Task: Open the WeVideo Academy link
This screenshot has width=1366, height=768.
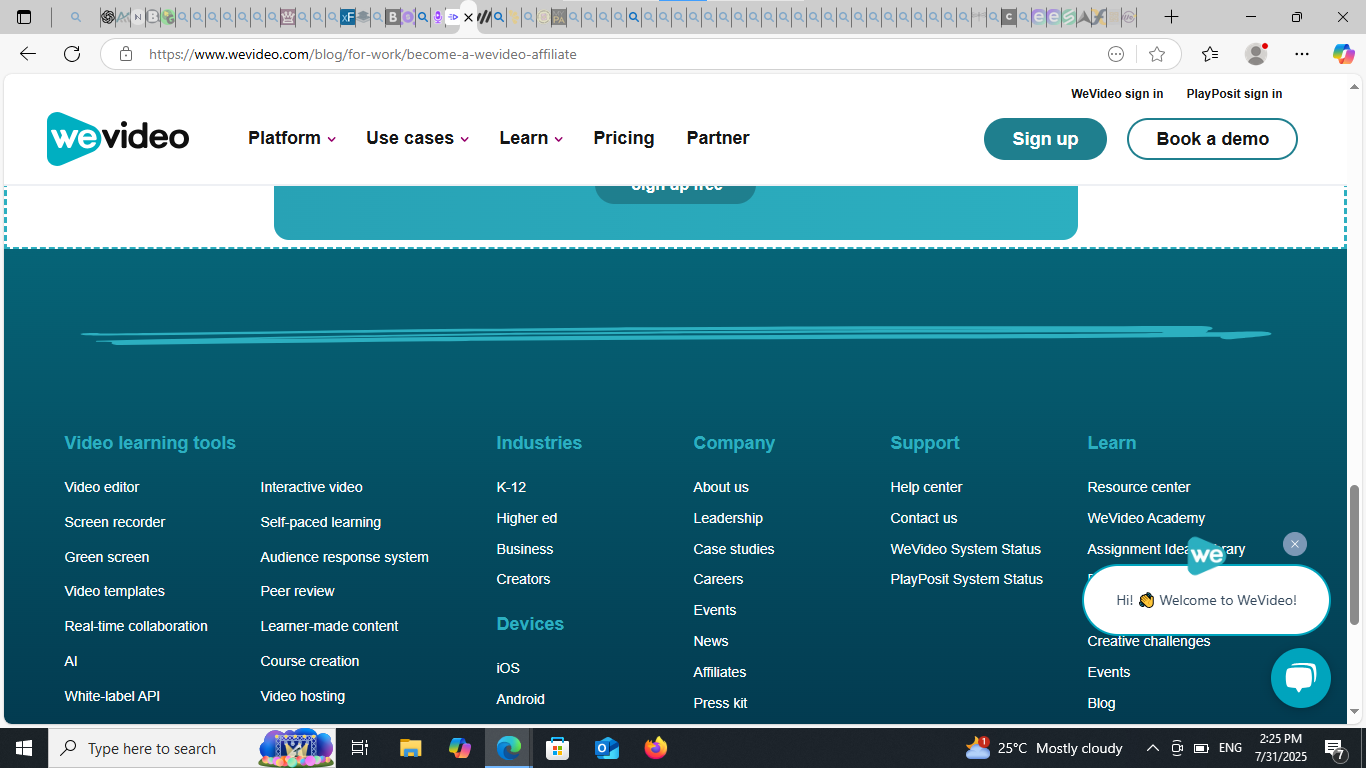Action: [x=1146, y=518]
